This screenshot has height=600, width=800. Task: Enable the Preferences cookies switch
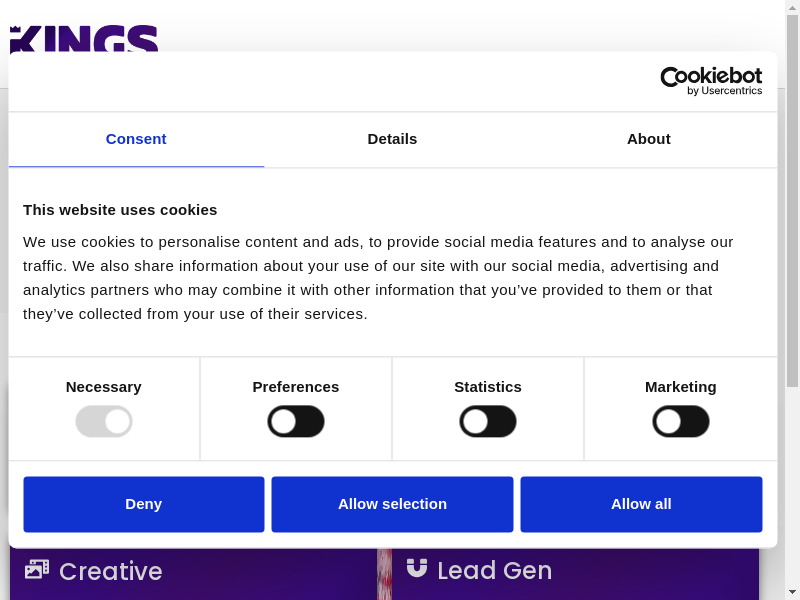[296, 421]
